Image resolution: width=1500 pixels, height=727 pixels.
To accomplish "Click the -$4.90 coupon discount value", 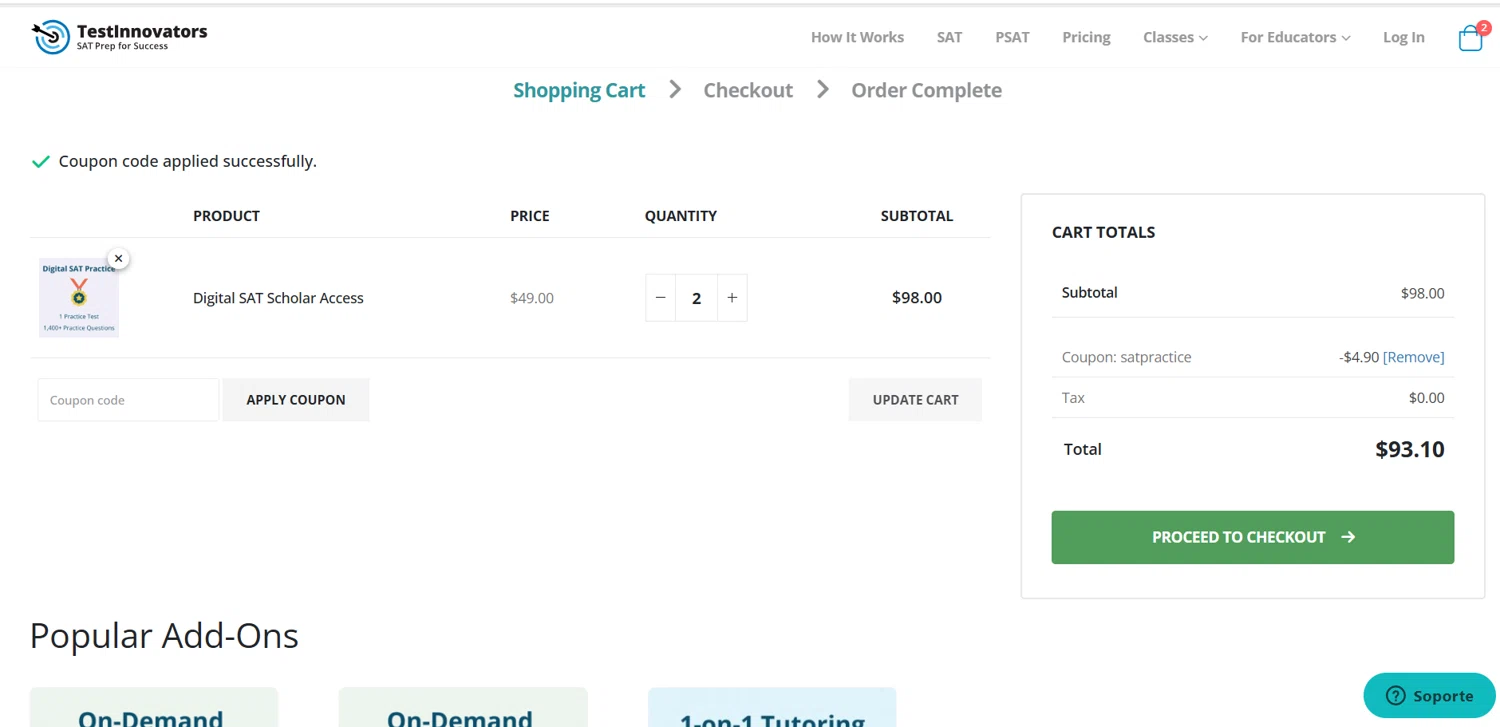I will 1359,357.
